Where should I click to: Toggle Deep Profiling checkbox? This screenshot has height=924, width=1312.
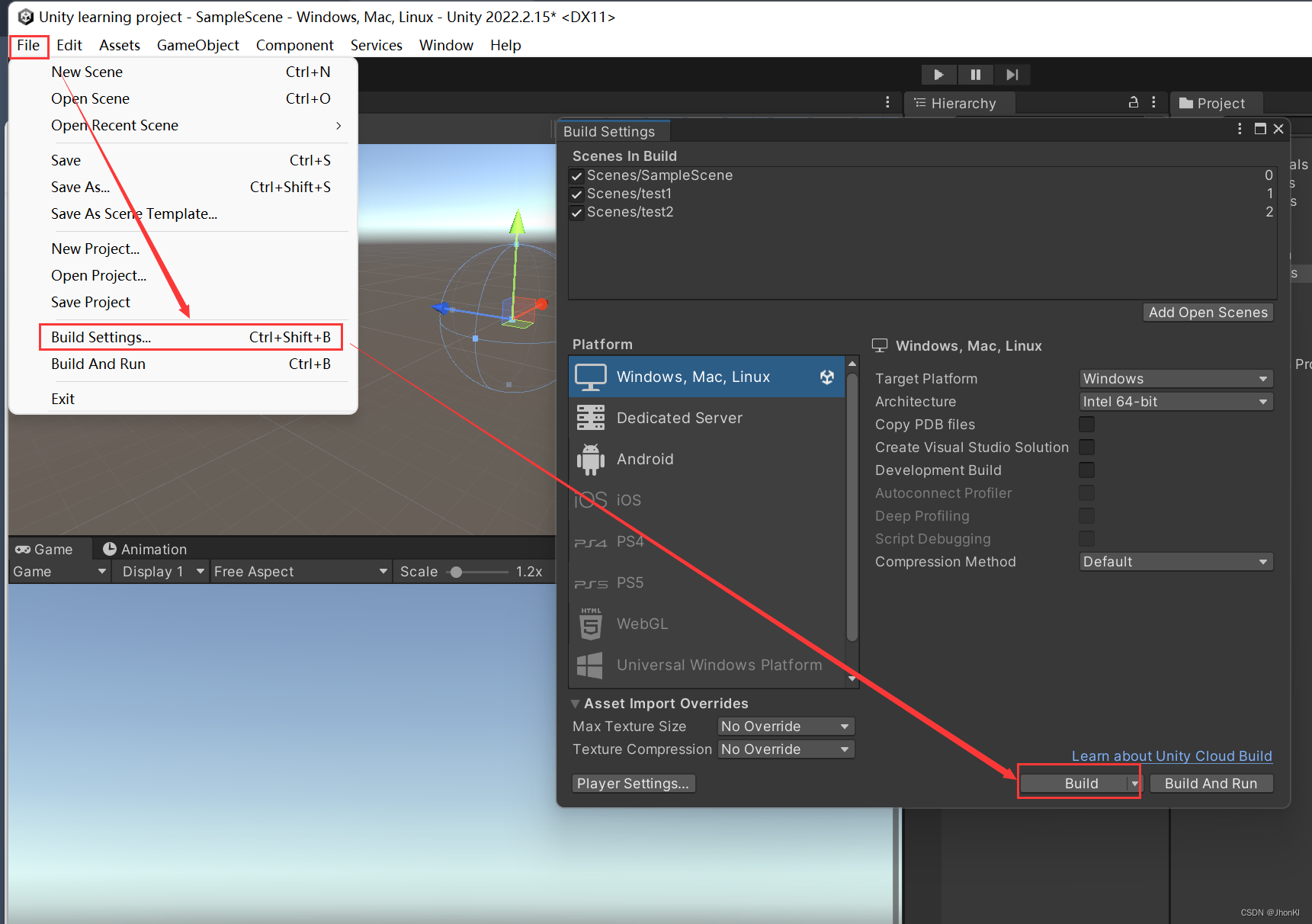[x=1087, y=516]
